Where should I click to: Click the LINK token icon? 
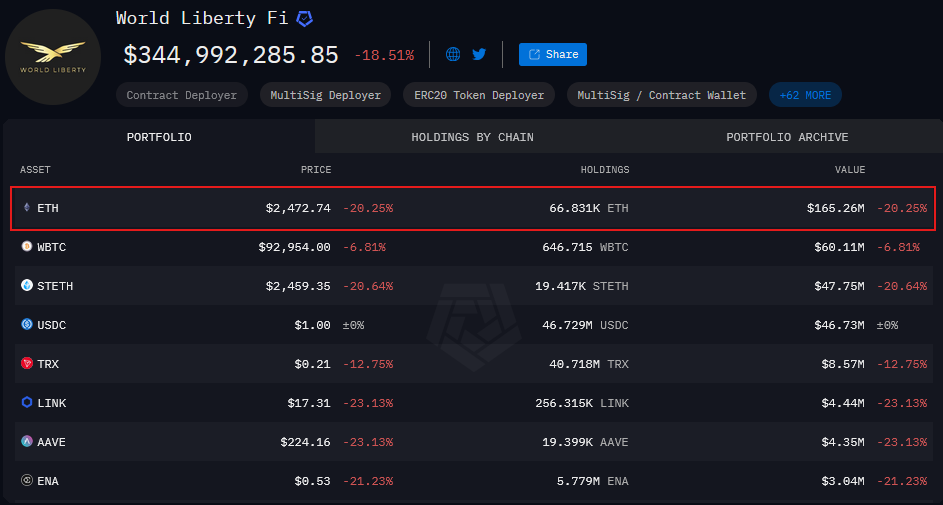tap(26, 402)
